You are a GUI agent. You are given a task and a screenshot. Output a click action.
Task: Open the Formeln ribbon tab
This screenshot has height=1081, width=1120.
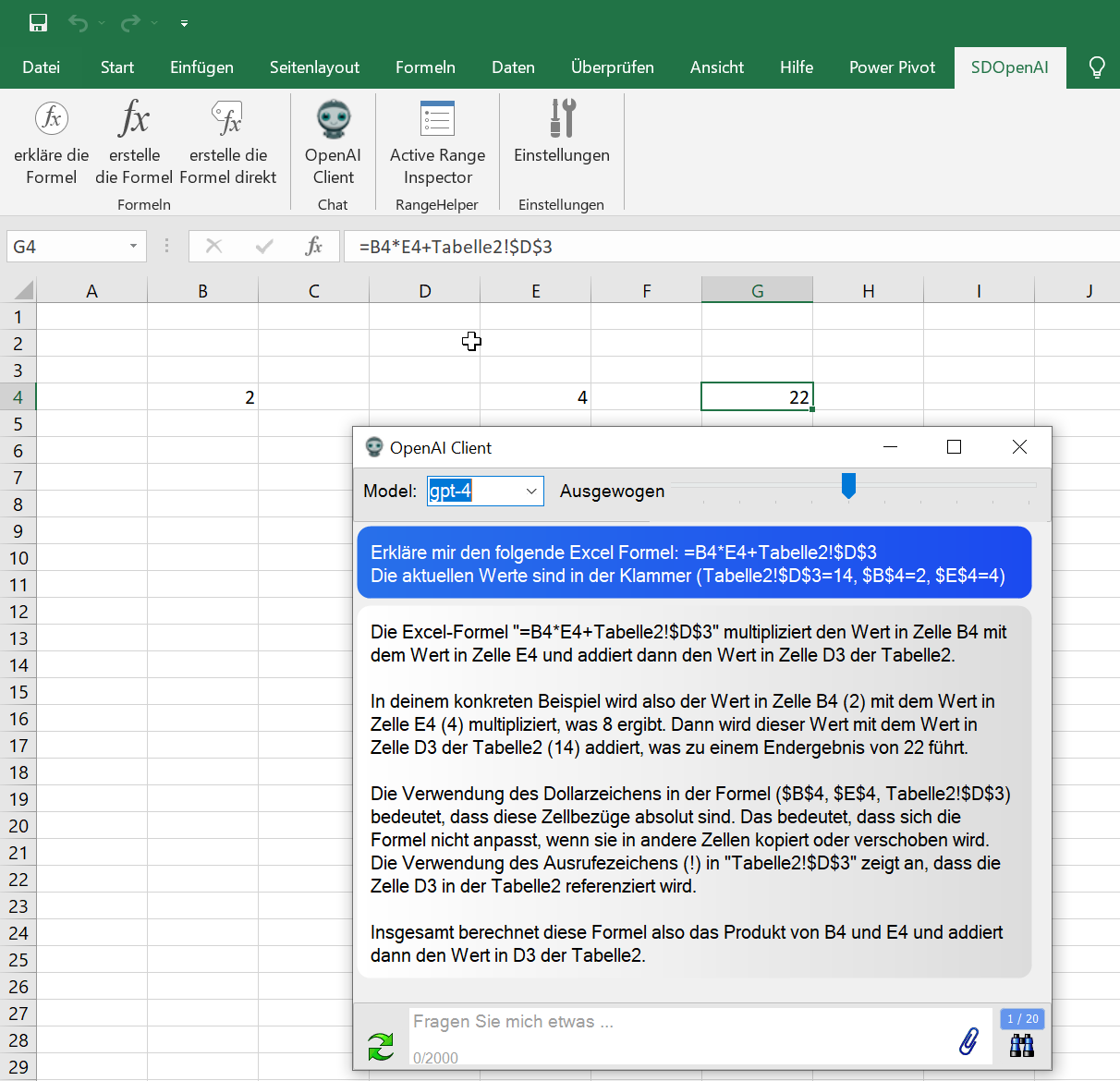pyautogui.click(x=425, y=67)
